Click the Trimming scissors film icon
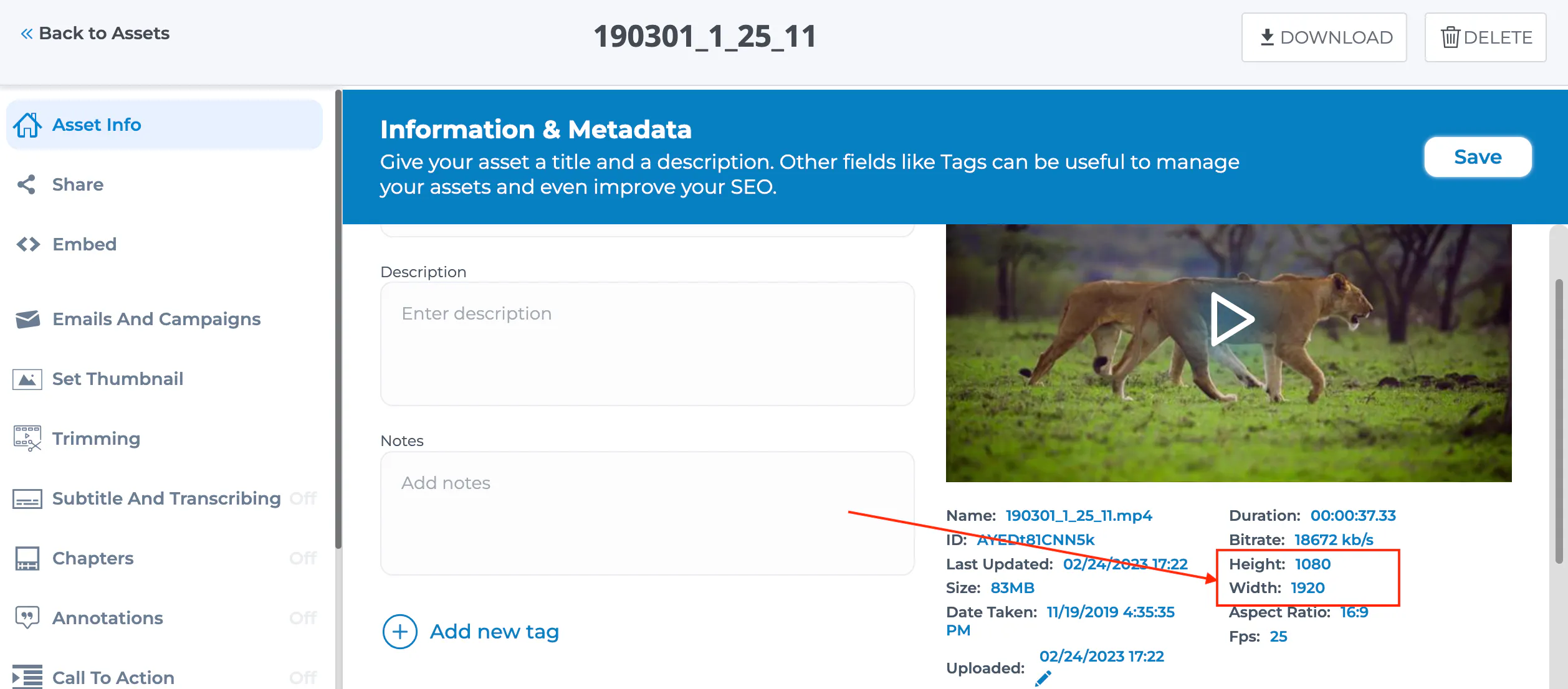The image size is (1568, 689). (x=27, y=439)
